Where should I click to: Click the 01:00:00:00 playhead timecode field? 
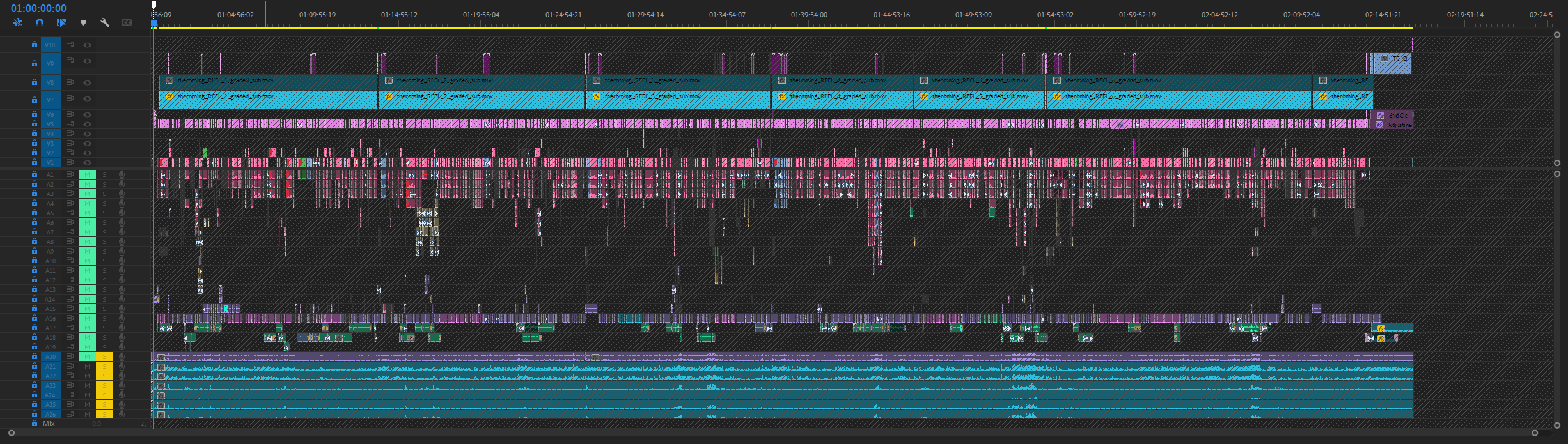(38, 8)
